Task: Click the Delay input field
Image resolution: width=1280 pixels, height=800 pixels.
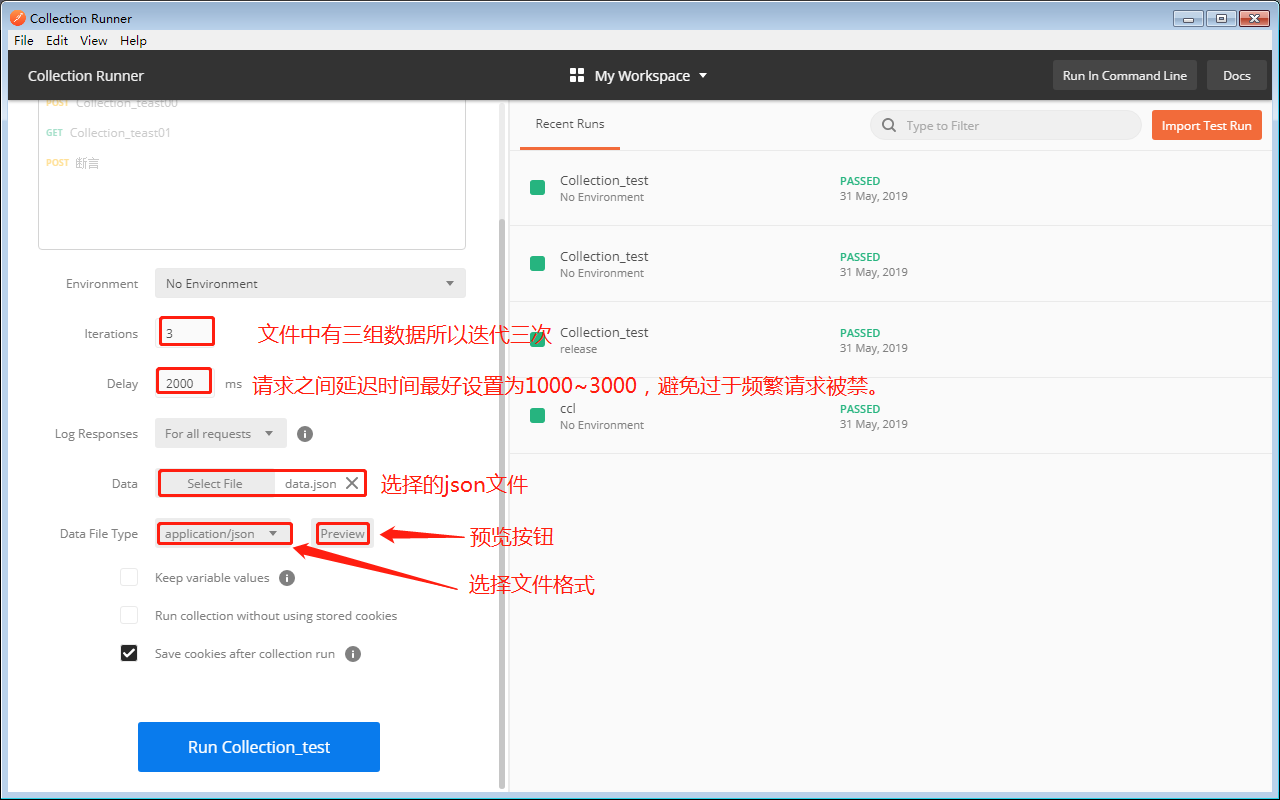Action: [184, 383]
